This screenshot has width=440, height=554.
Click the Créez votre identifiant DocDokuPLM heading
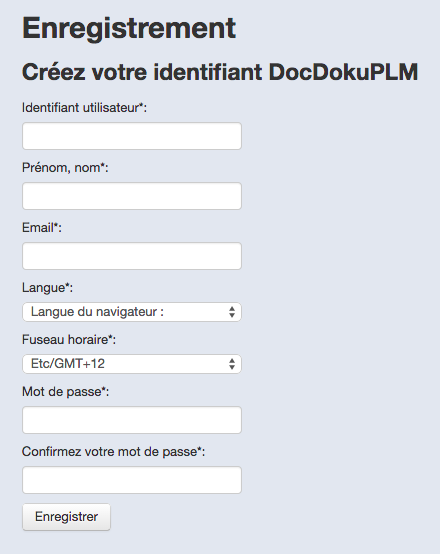pos(220,72)
